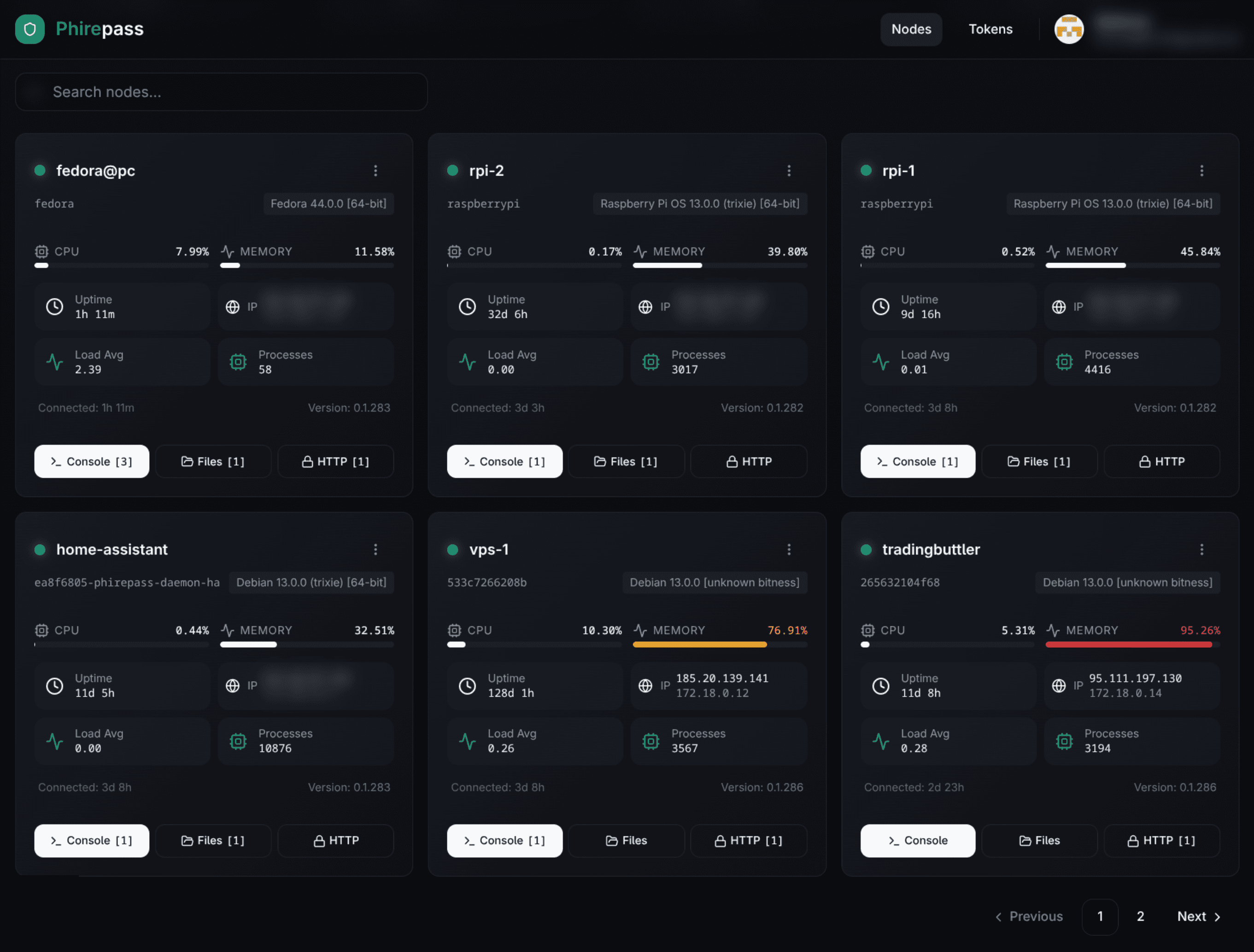The width and height of the screenshot is (1254, 952).
Task: Click the IP address 185.20.139.141
Action: coord(722,678)
